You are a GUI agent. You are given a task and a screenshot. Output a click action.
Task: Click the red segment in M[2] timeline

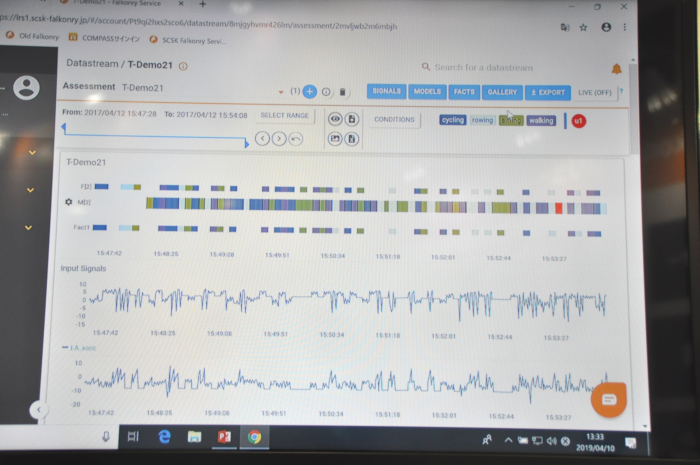coord(558,208)
